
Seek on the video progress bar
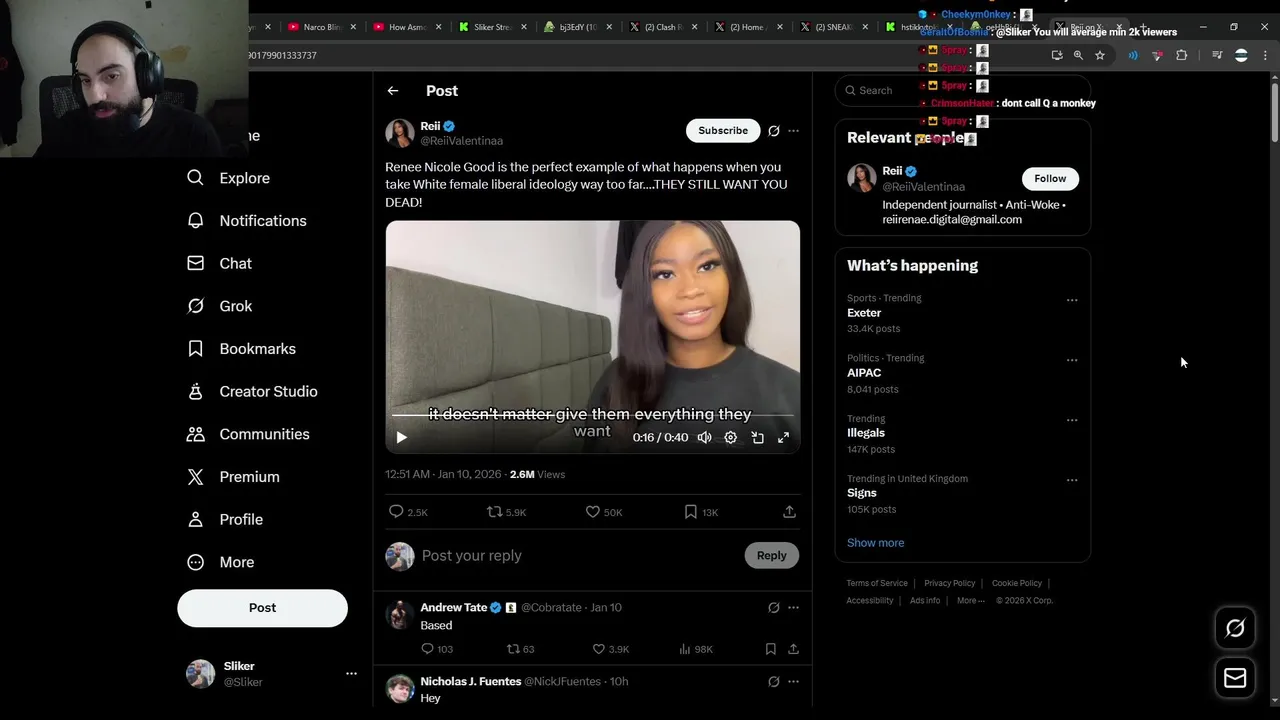click(x=593, y=414)
